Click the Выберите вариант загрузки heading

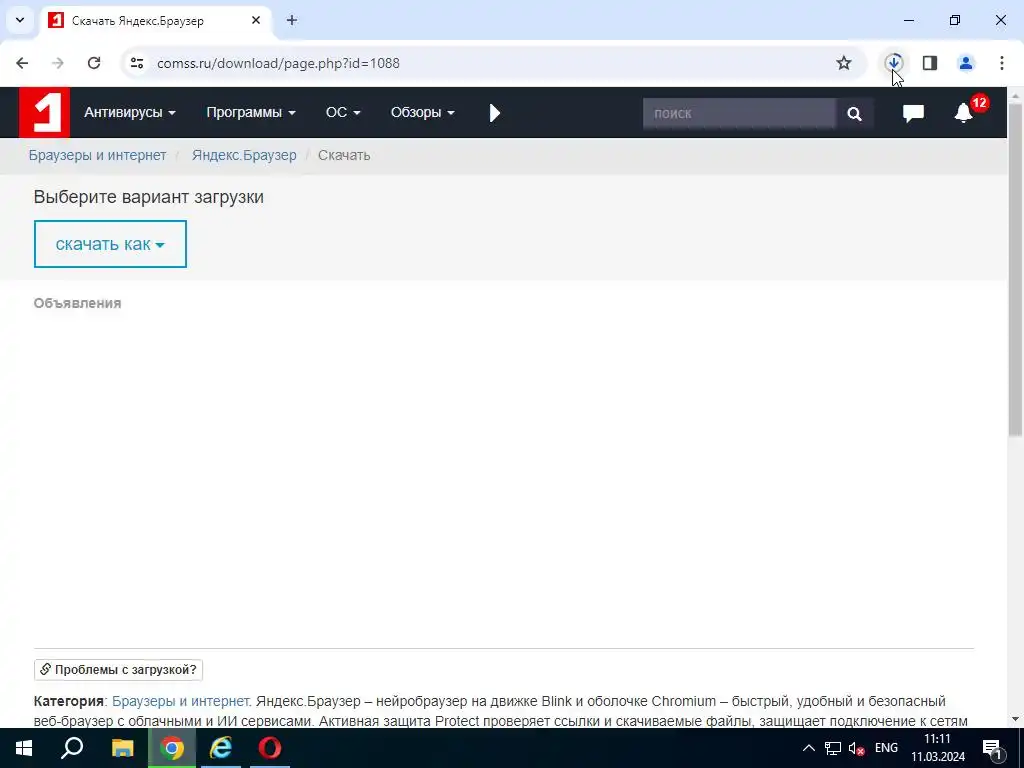149,197
